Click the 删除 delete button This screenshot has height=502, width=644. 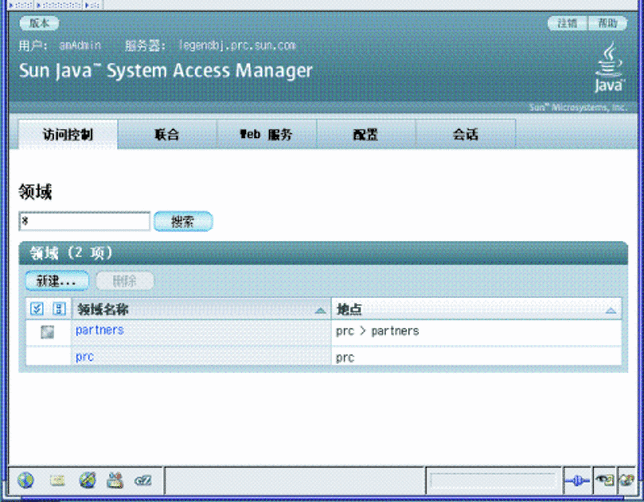125,281
